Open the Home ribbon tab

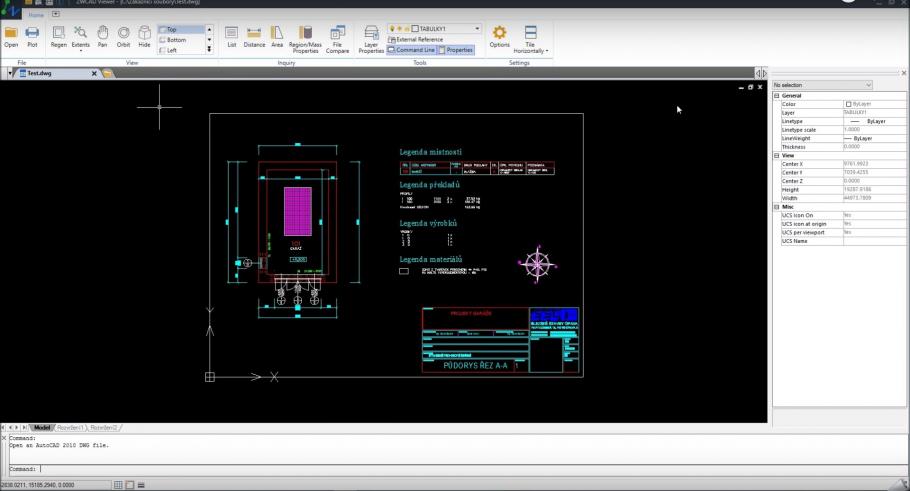(36, 15)
